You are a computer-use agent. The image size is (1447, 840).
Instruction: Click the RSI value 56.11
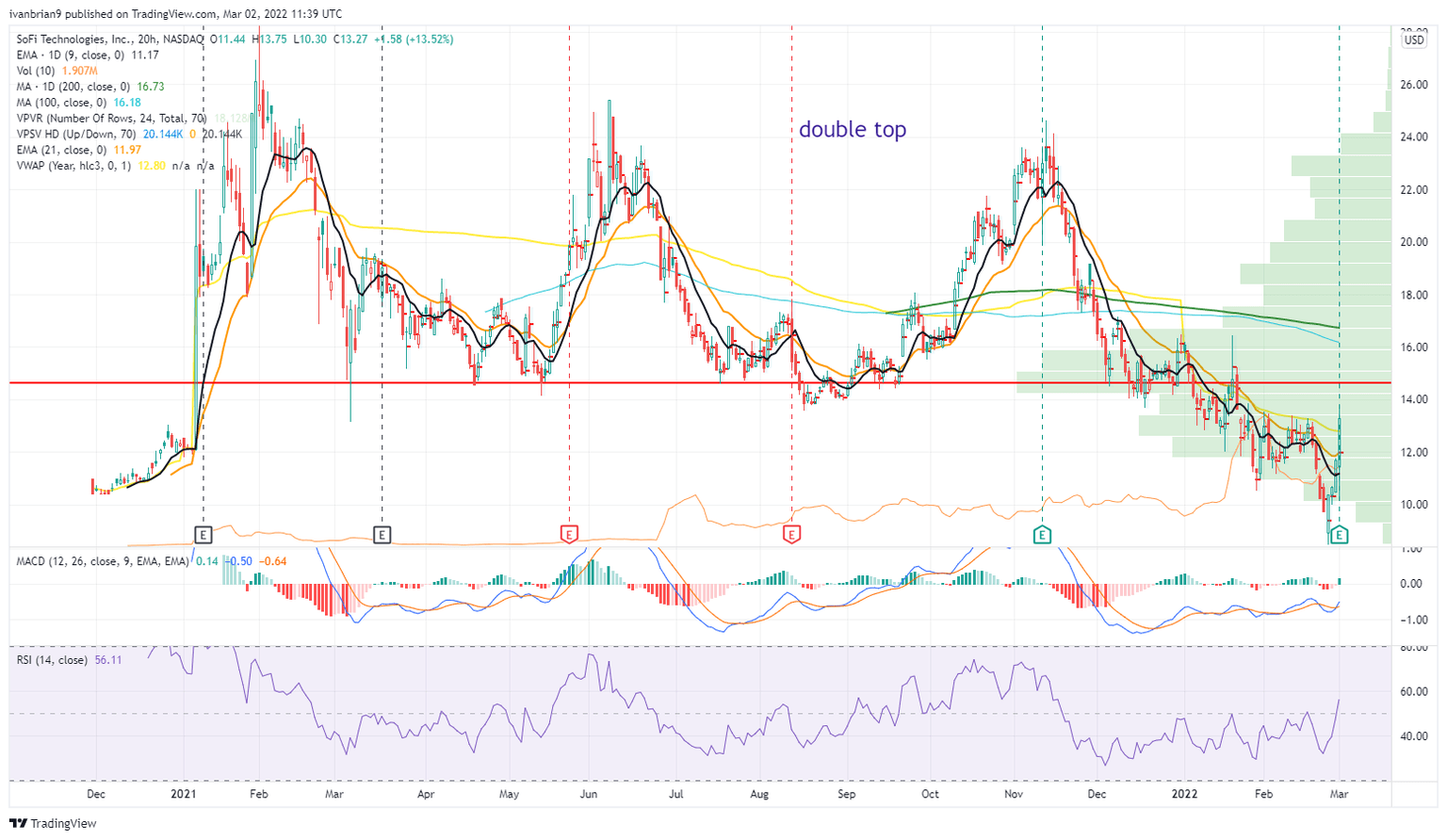pyautogui.click(x=109, y=660)
